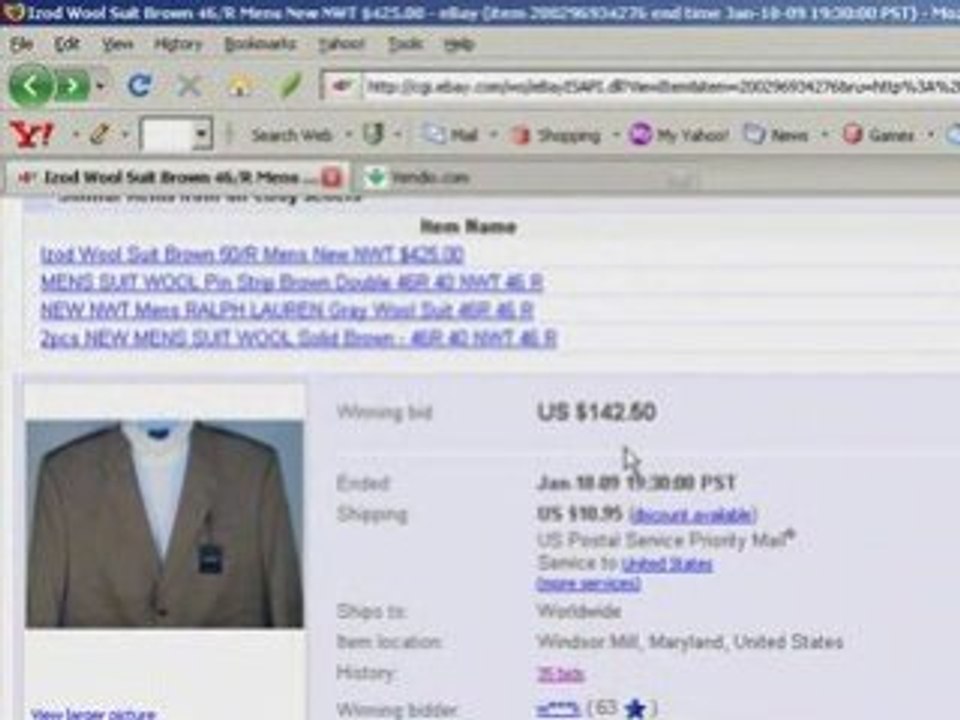
Task: Click the green pencil toolbar icon
Action: tap(290, 85)
